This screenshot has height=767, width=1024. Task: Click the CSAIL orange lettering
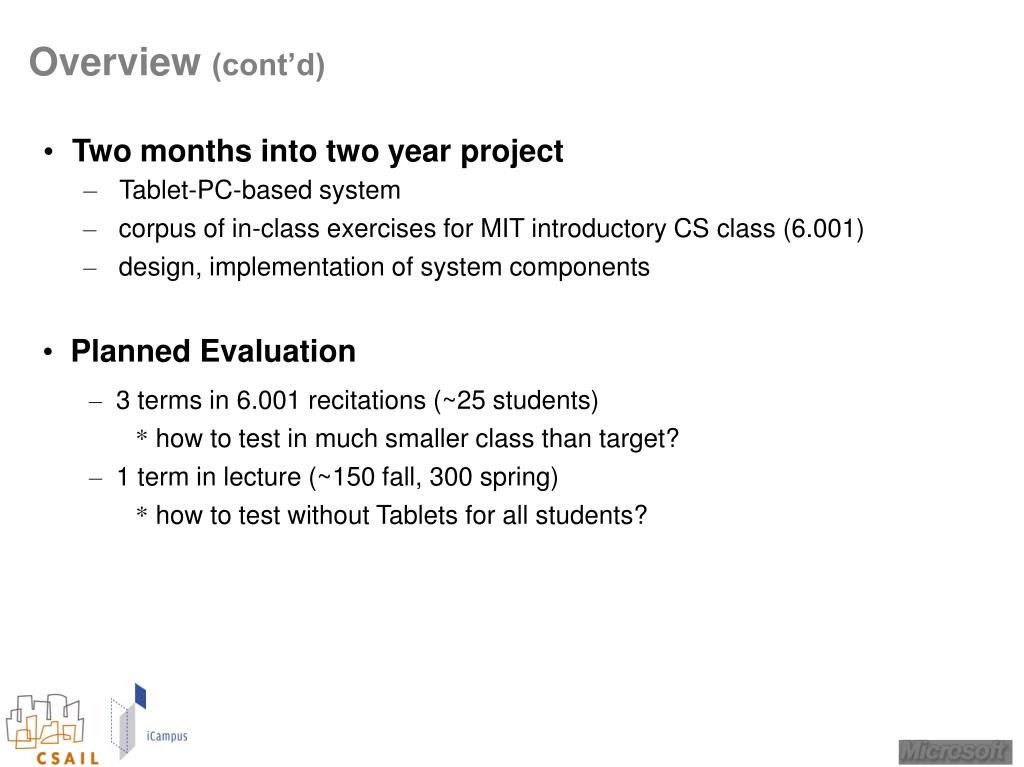68,759
